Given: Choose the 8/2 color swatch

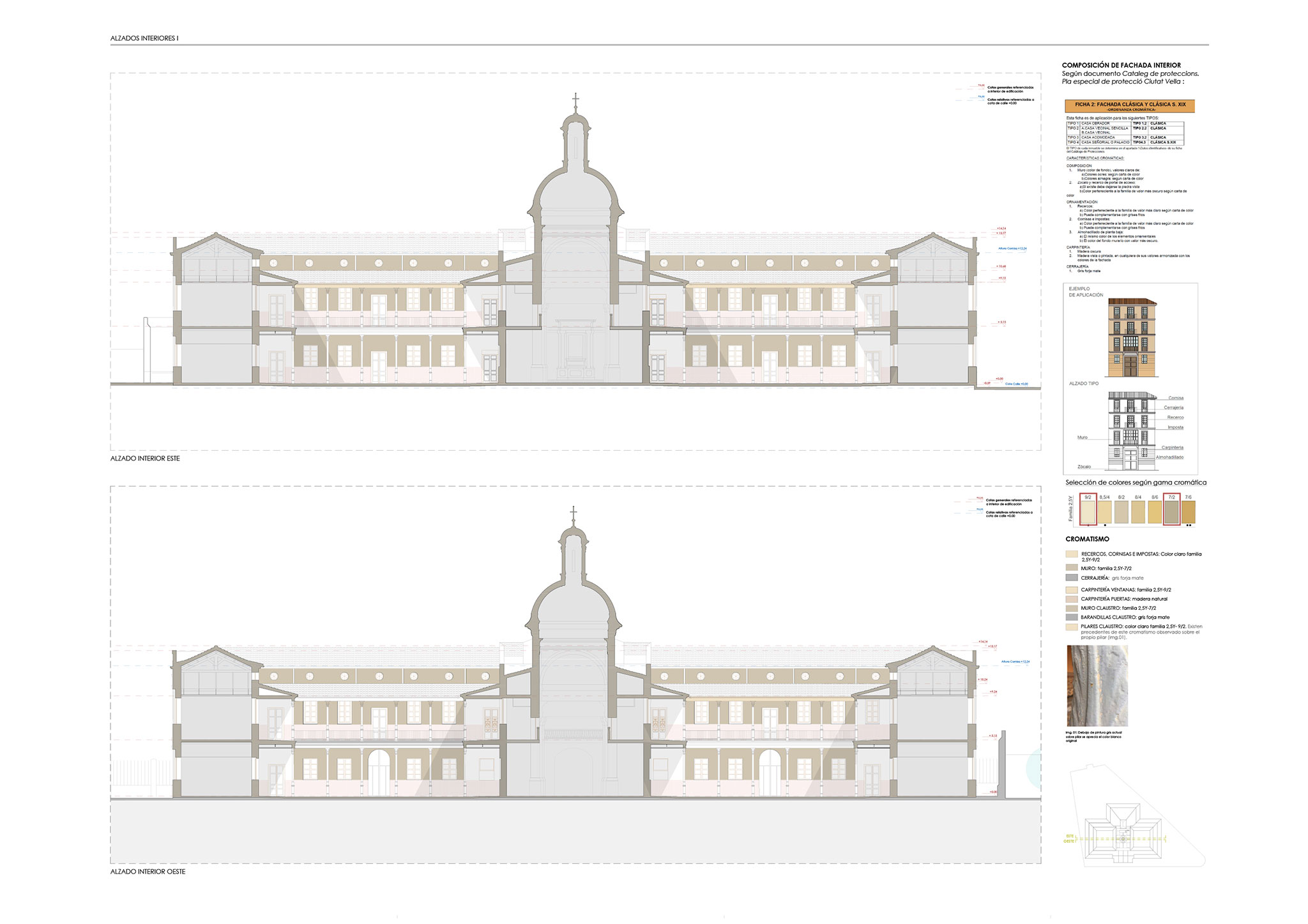Looking at the screenshot, I should pos(1121,511).
